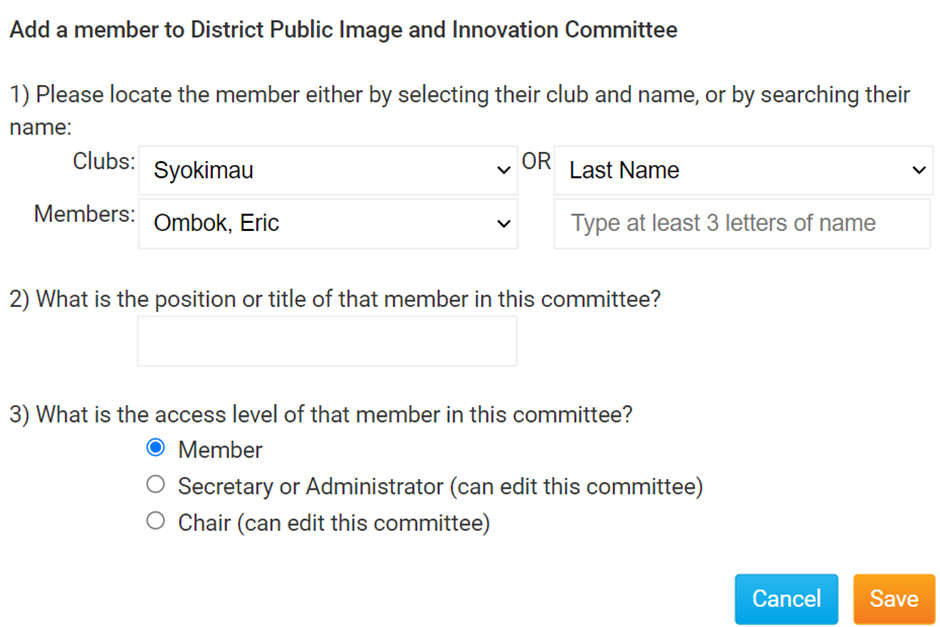Screen dimensions: 940x627
Task: Click the "Chair (can edit this committee)" label
Action: [334, 523]
